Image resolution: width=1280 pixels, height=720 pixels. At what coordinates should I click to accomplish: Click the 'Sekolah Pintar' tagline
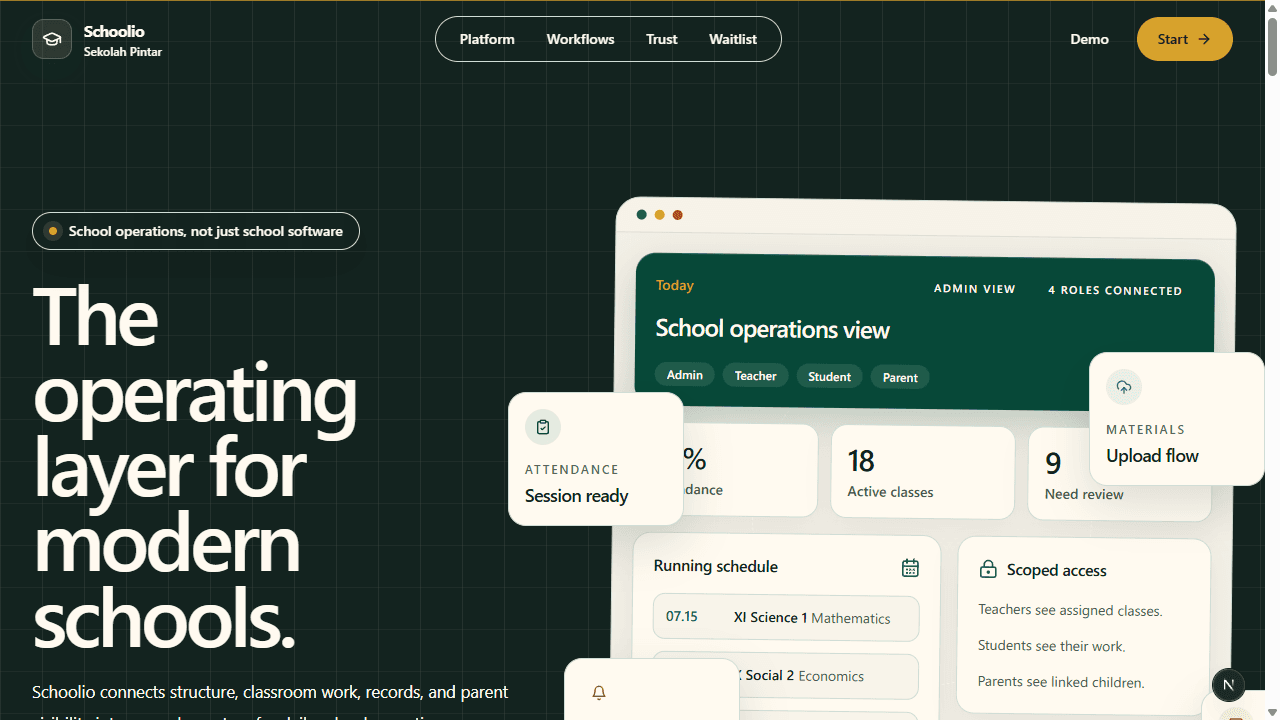click(123, 52)
